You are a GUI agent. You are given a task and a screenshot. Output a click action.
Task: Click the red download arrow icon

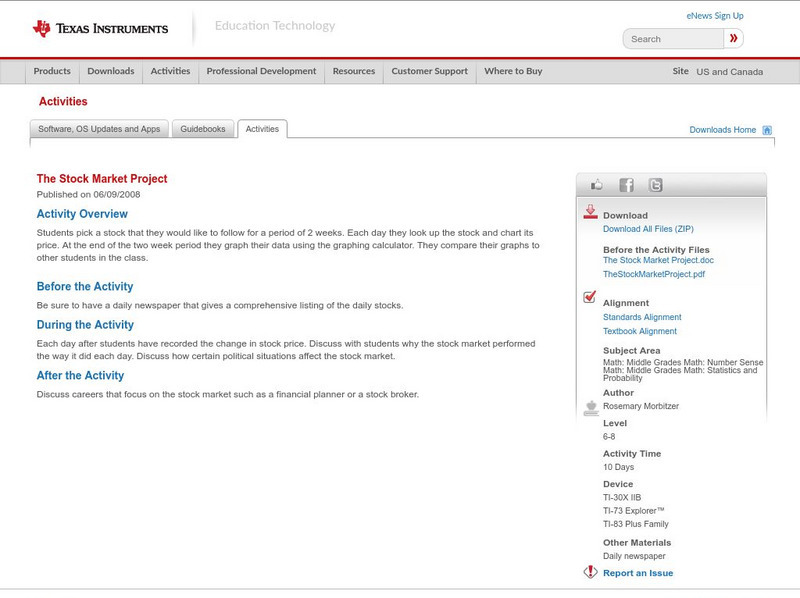[591, 210]
